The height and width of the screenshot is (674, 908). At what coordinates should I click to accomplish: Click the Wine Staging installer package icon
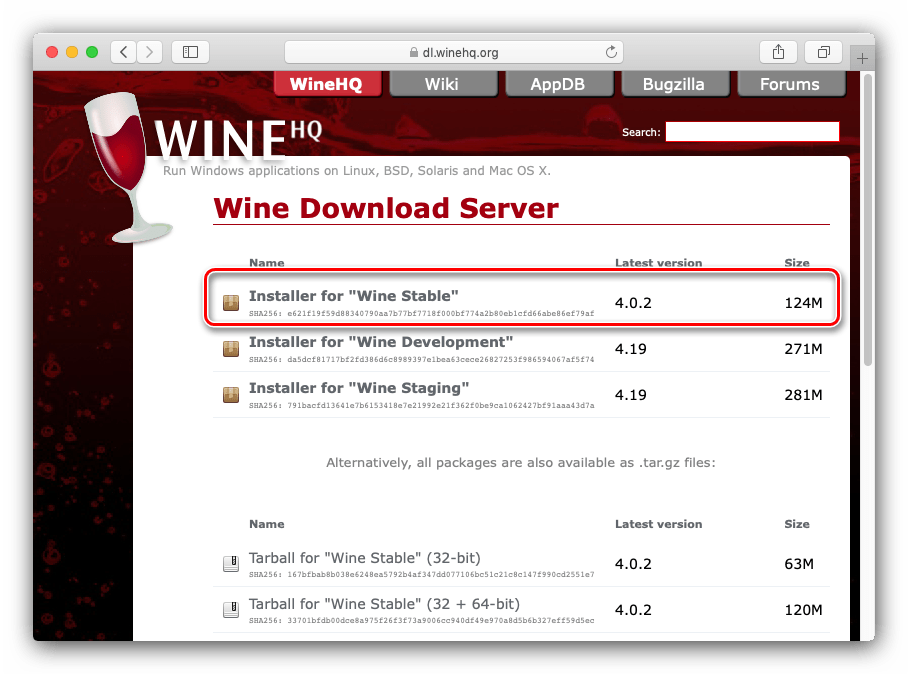[231, 394]
